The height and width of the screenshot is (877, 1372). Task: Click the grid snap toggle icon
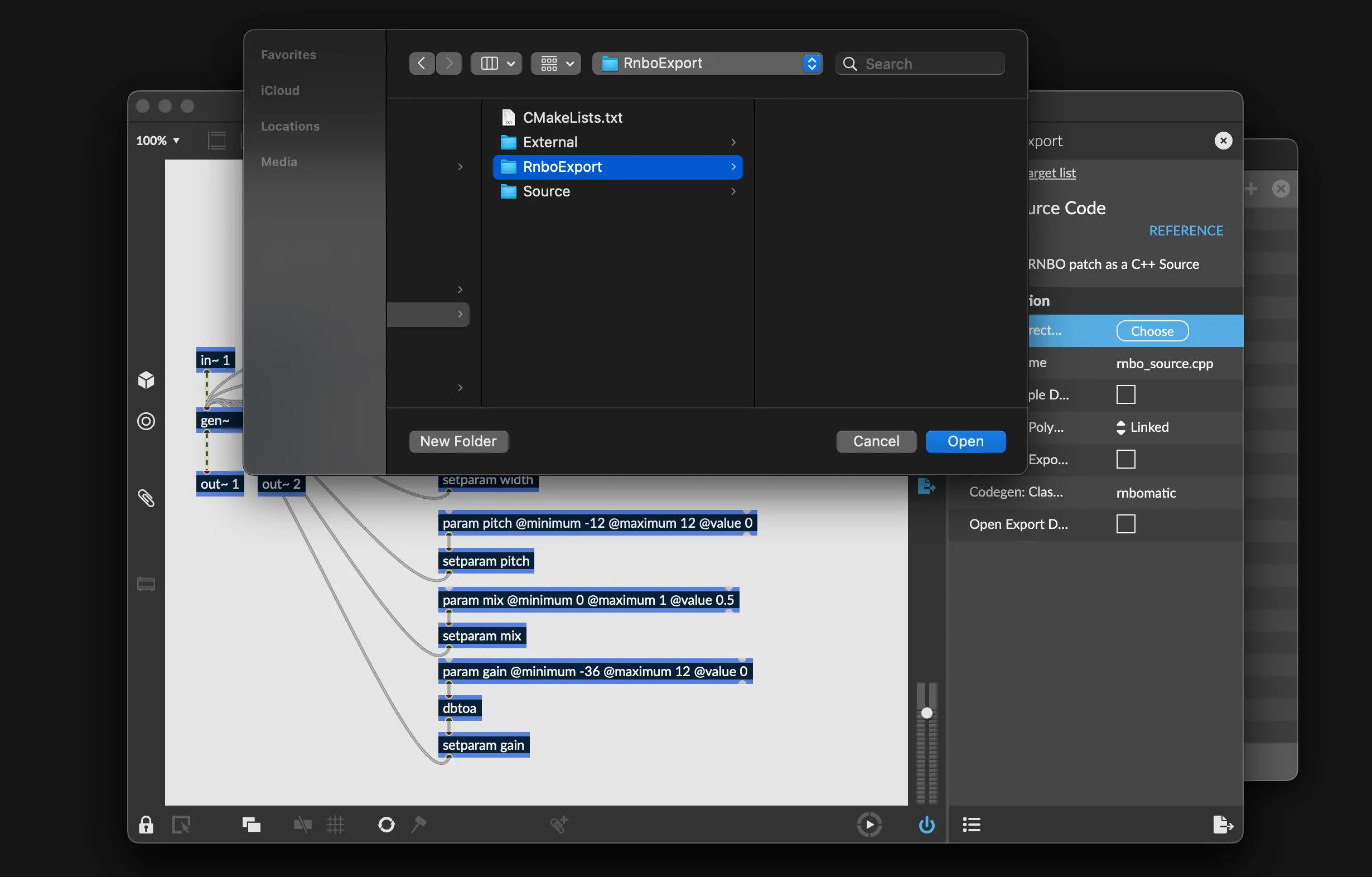[336, 824]
